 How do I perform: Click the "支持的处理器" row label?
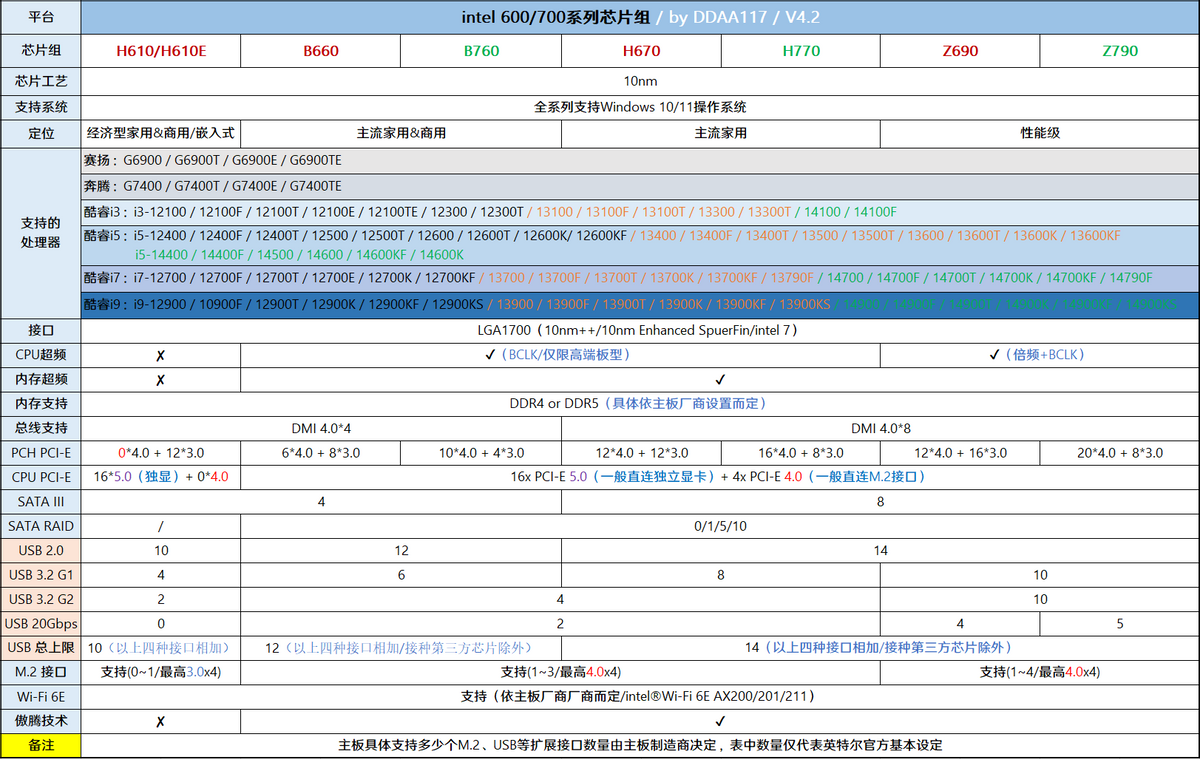click(x=41, y=233)
